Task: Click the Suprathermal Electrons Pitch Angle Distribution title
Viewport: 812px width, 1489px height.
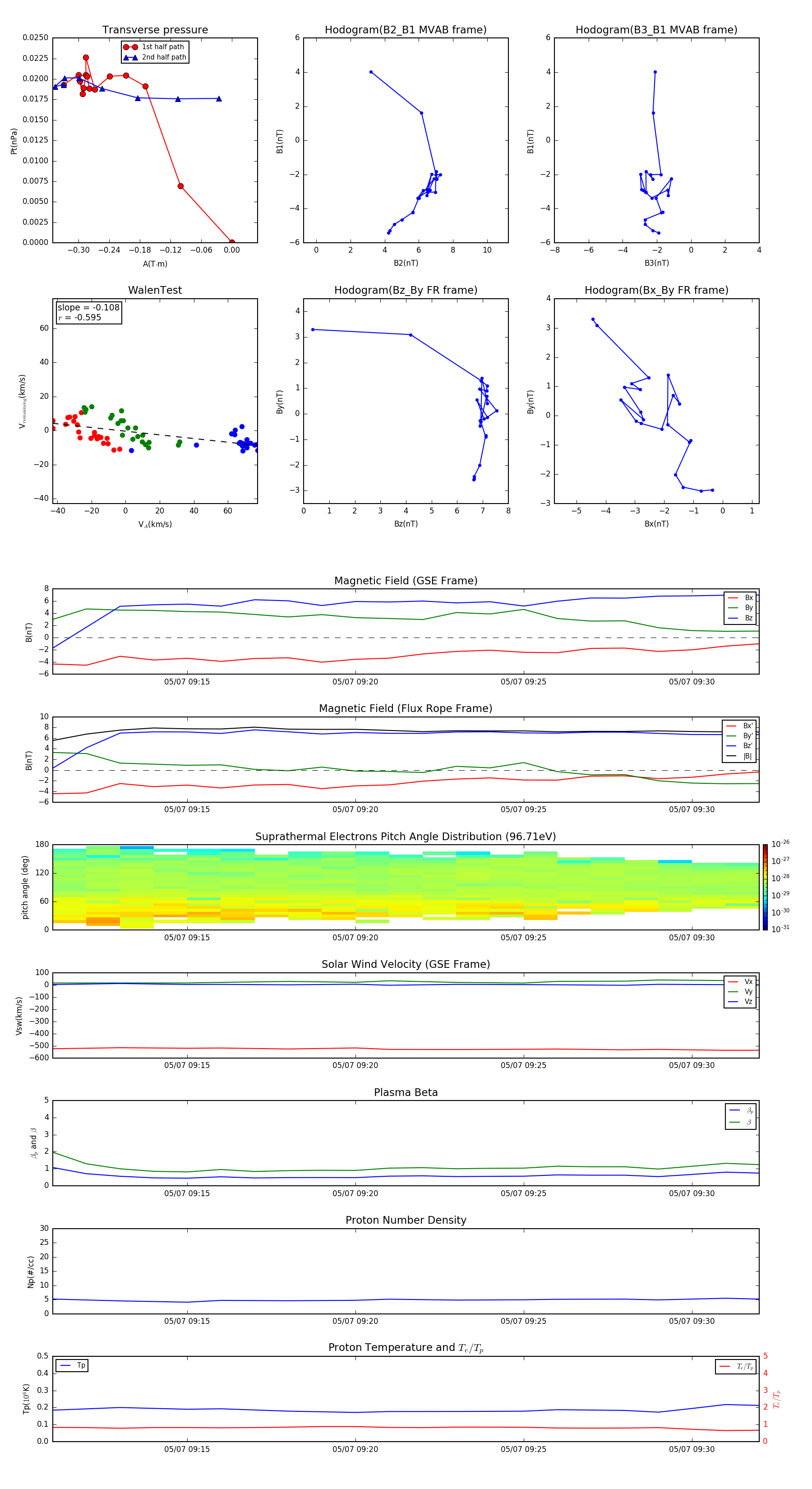Action: coord(406,837)
